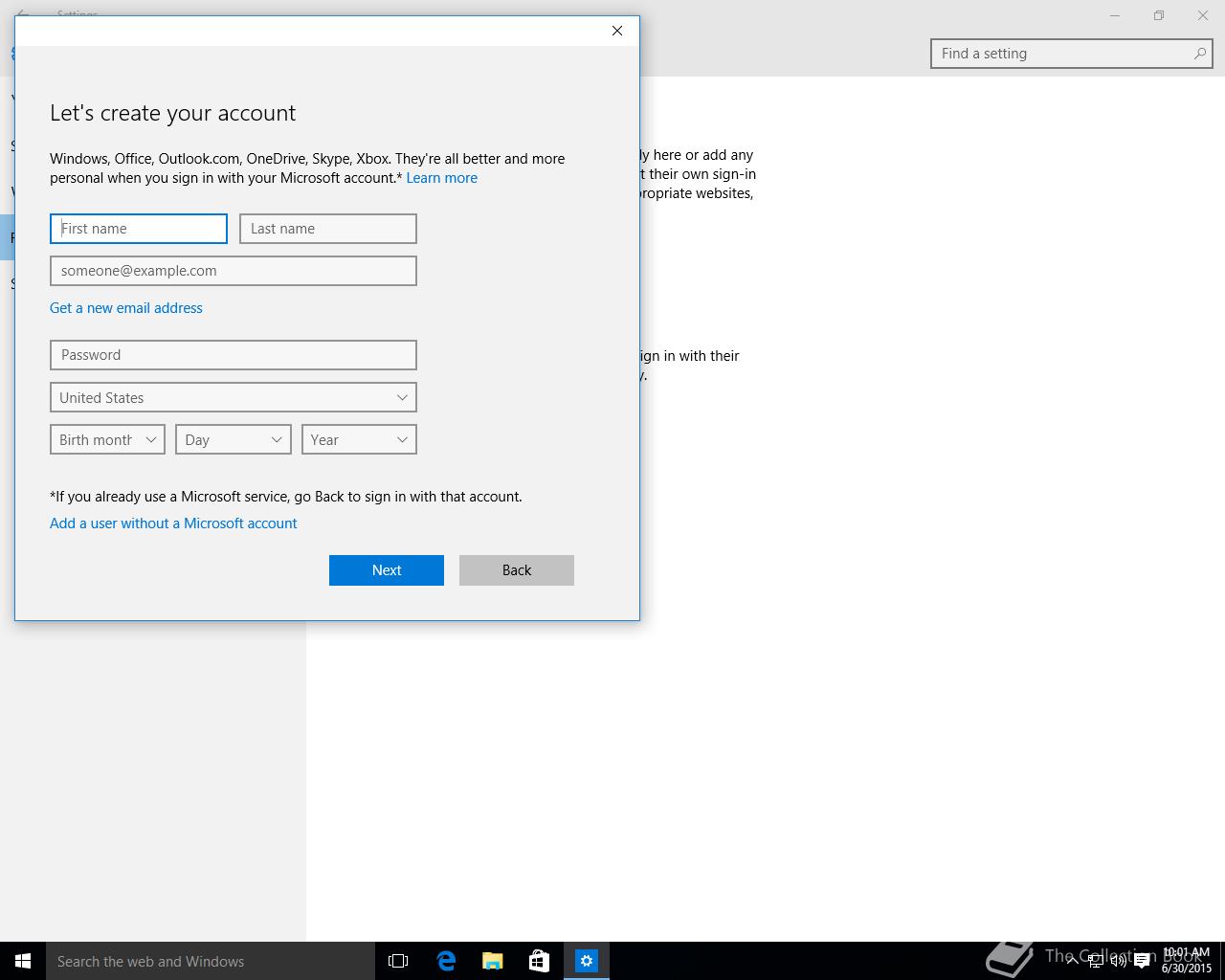Image resolution: width=1225 pixels, height=980 pixels.
Task: Click the volume speaker tray icon
Action: 1119,961
